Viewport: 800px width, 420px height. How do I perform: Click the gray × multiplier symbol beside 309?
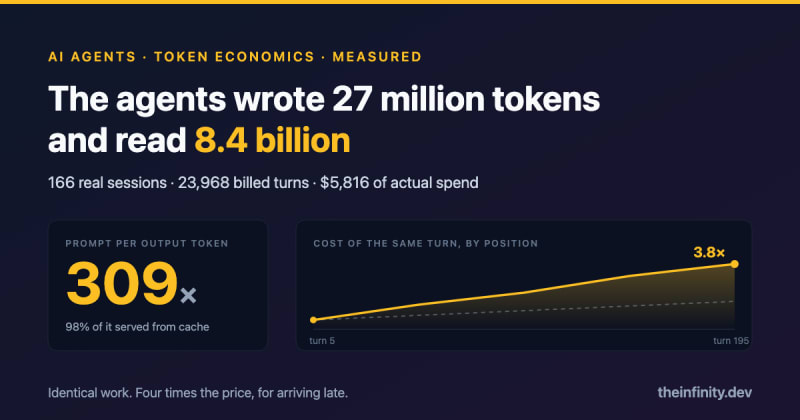click(x=188, y=295)
